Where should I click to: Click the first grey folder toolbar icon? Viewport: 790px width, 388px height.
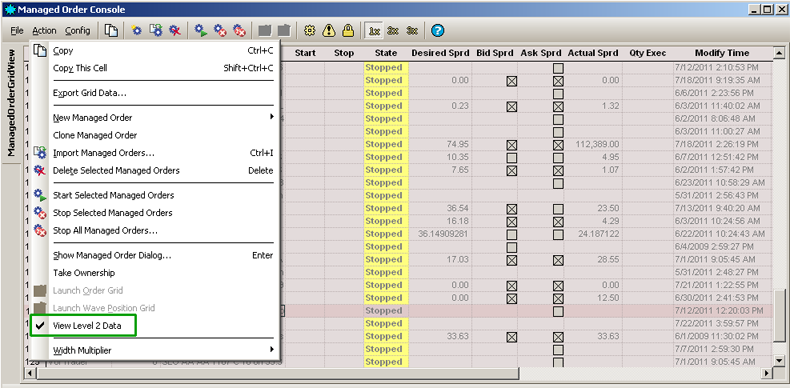265,31
